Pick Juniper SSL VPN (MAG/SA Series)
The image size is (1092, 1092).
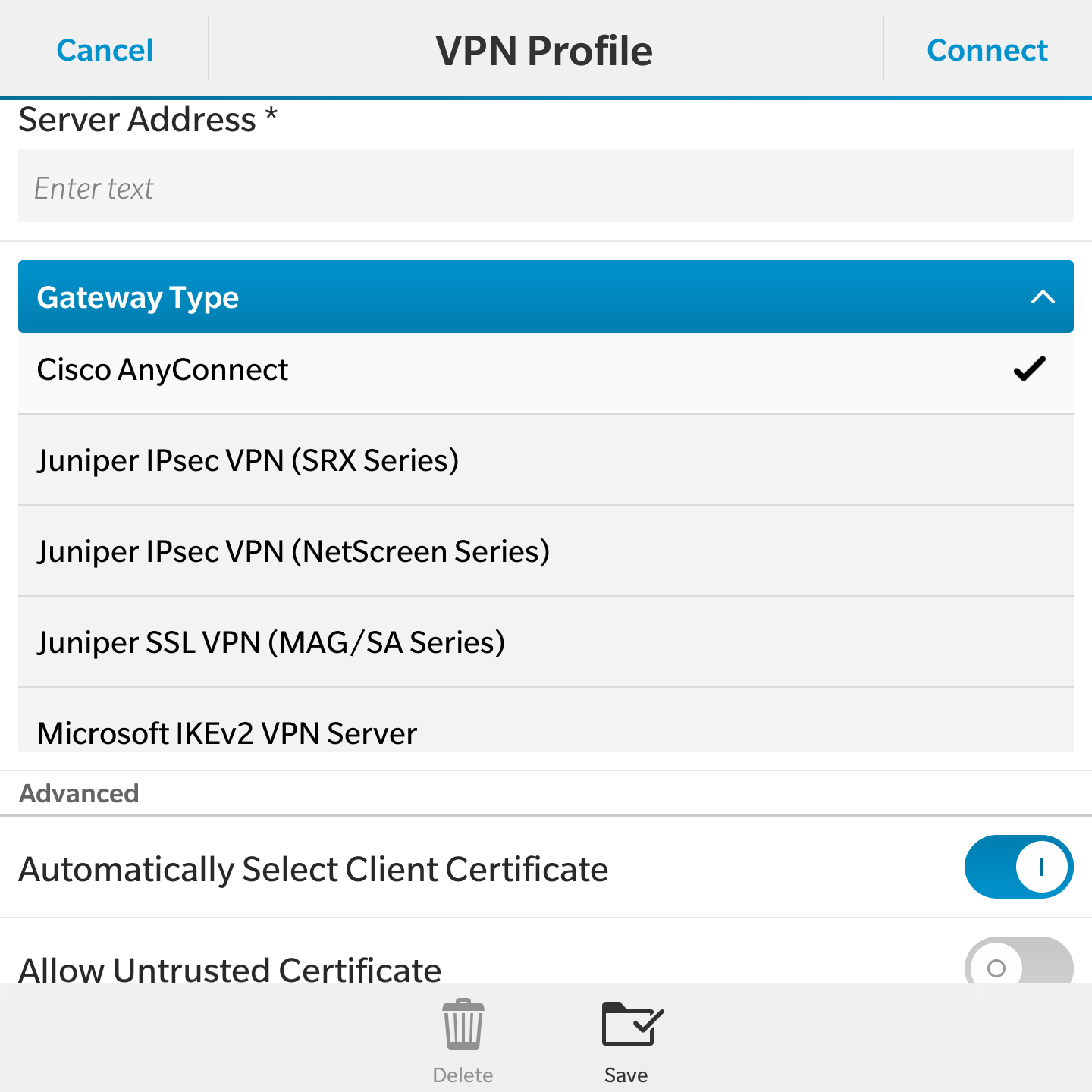click(x=546, y=642)
